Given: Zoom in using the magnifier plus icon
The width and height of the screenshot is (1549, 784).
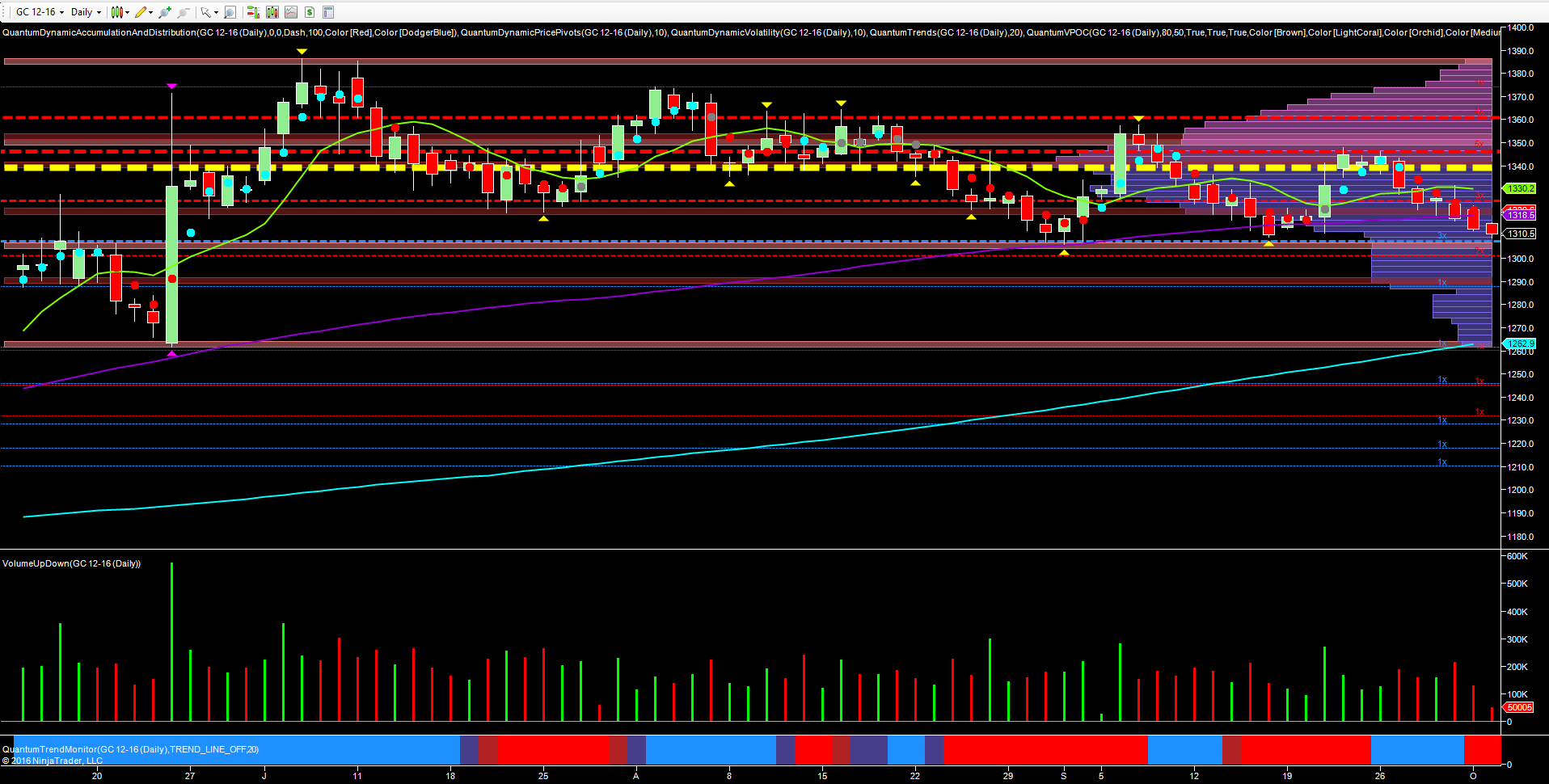Looking at the screenshot, I should (x=163, y=12).
